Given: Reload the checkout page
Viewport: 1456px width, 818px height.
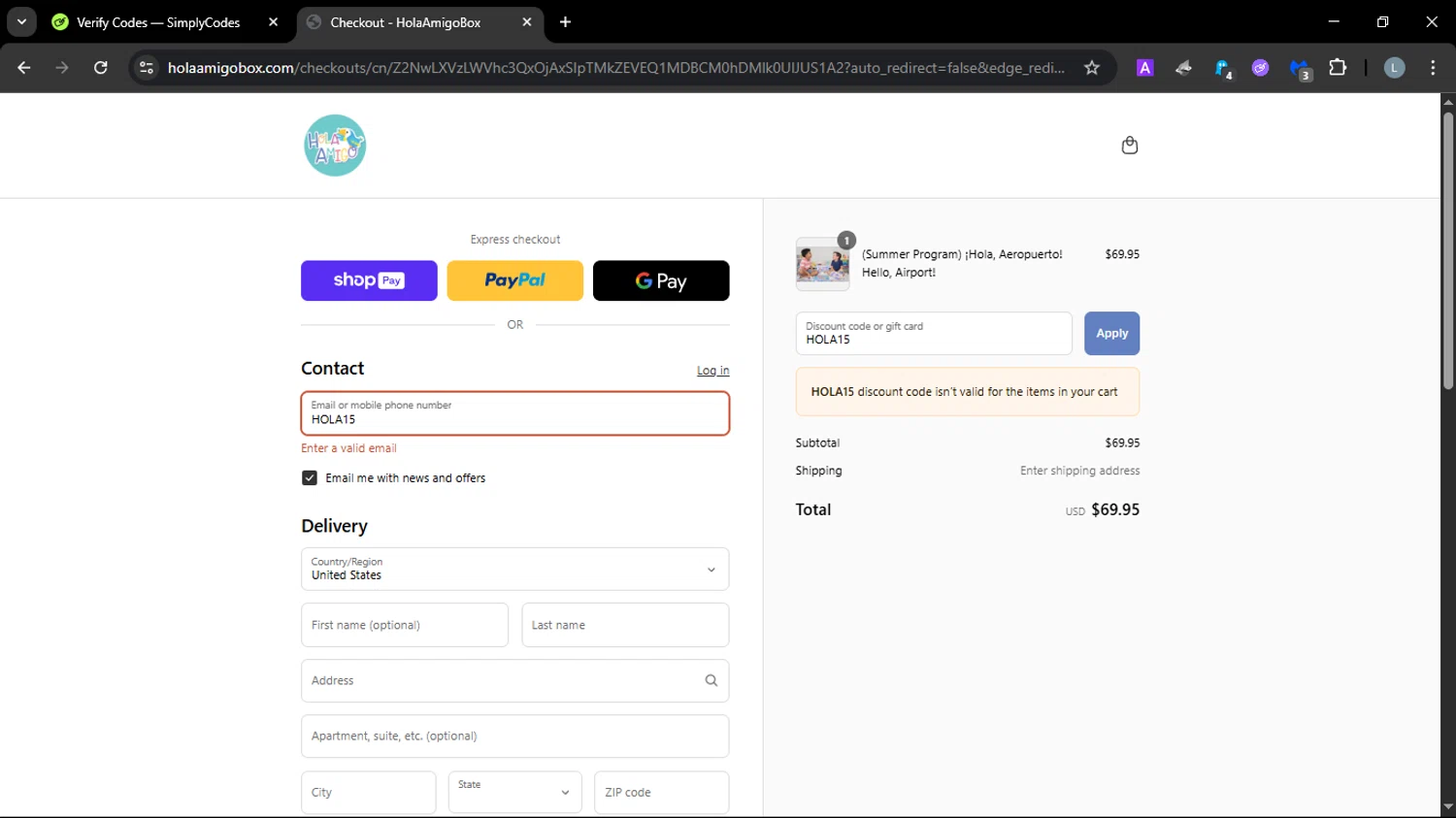Looking at the screenshot, I should click(x=100, y=68).
